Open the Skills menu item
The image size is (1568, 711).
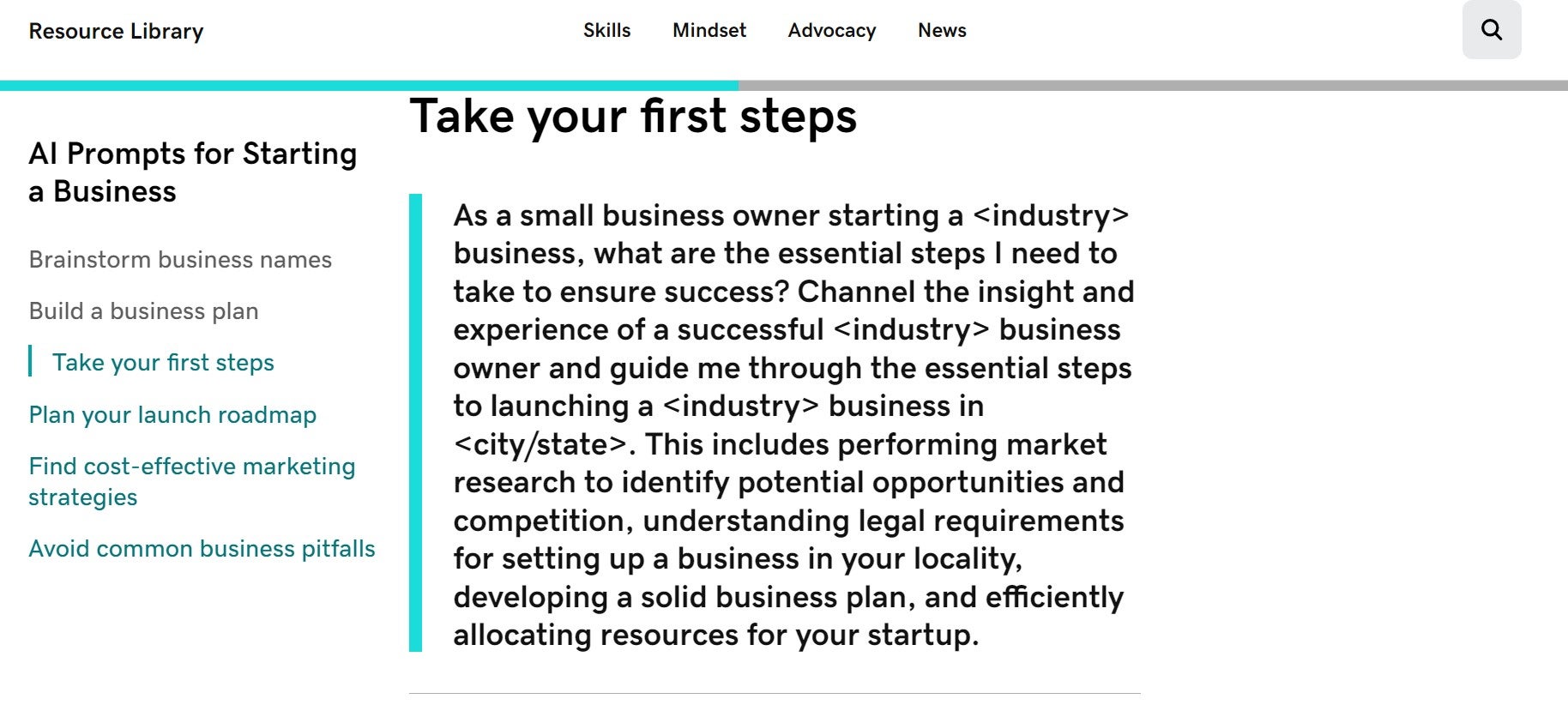[x=606, y=31]
